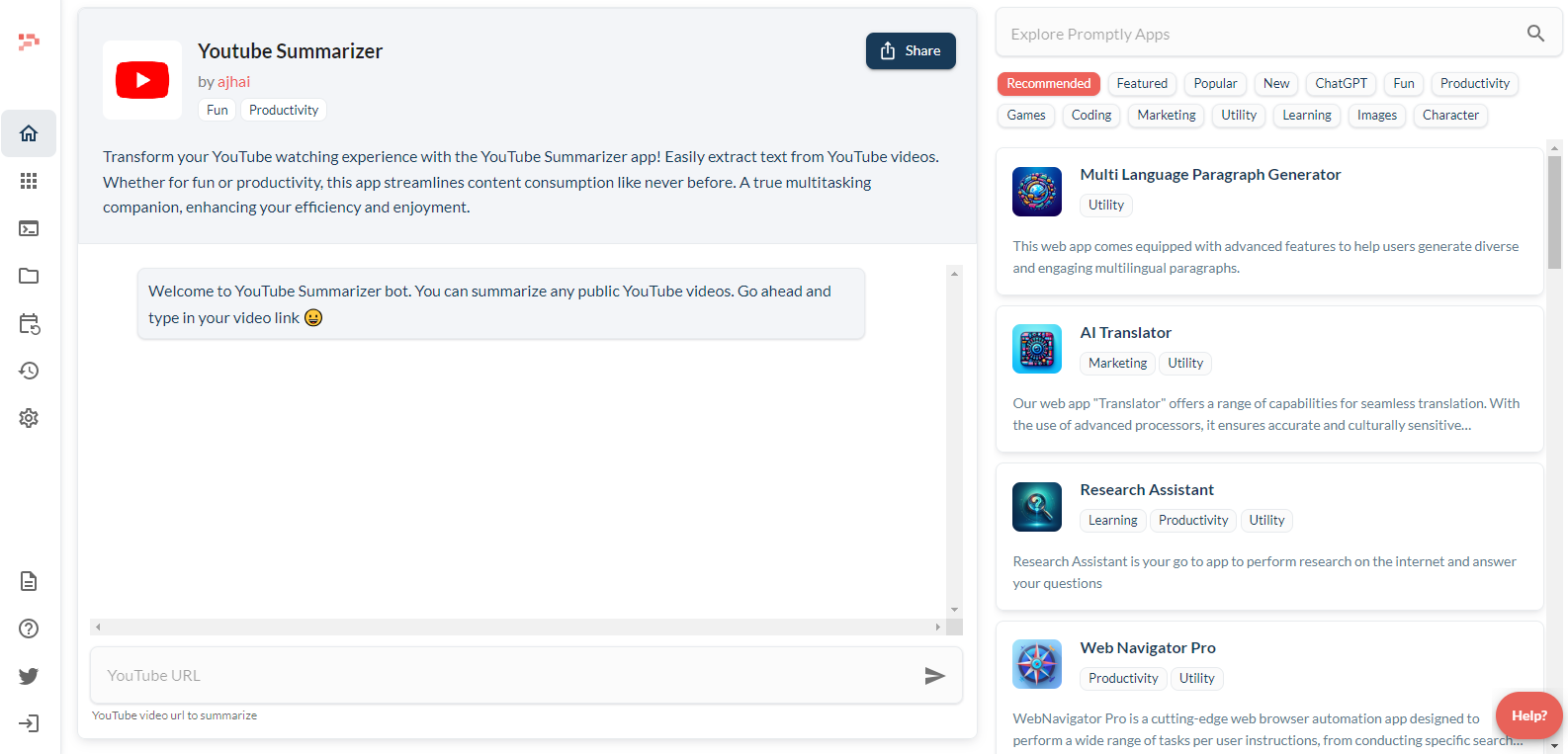Screen dimensions: 1568x754
Task: Open the folder sidebar icon
Action: click(29, 276)
